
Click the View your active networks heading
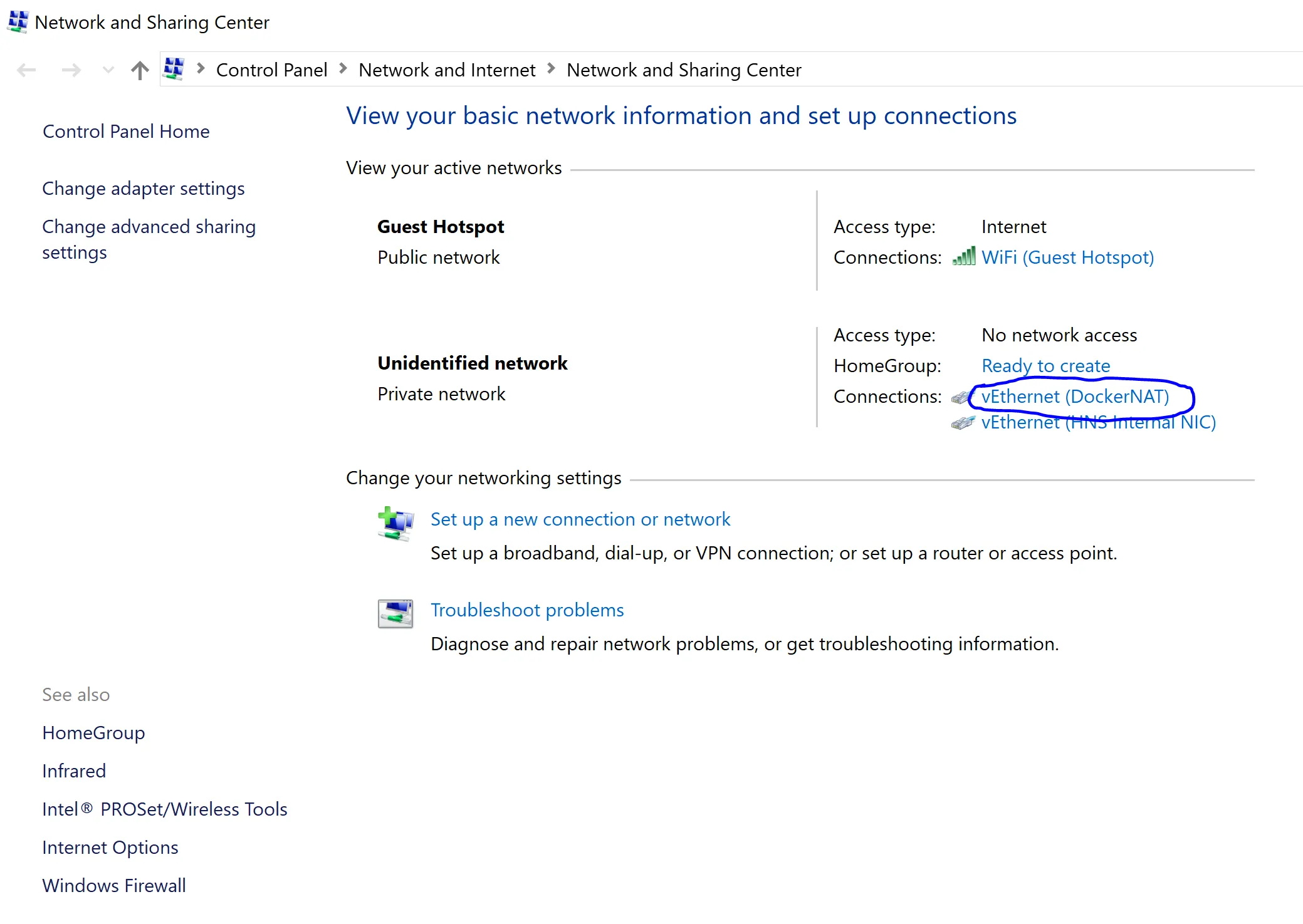454,168
